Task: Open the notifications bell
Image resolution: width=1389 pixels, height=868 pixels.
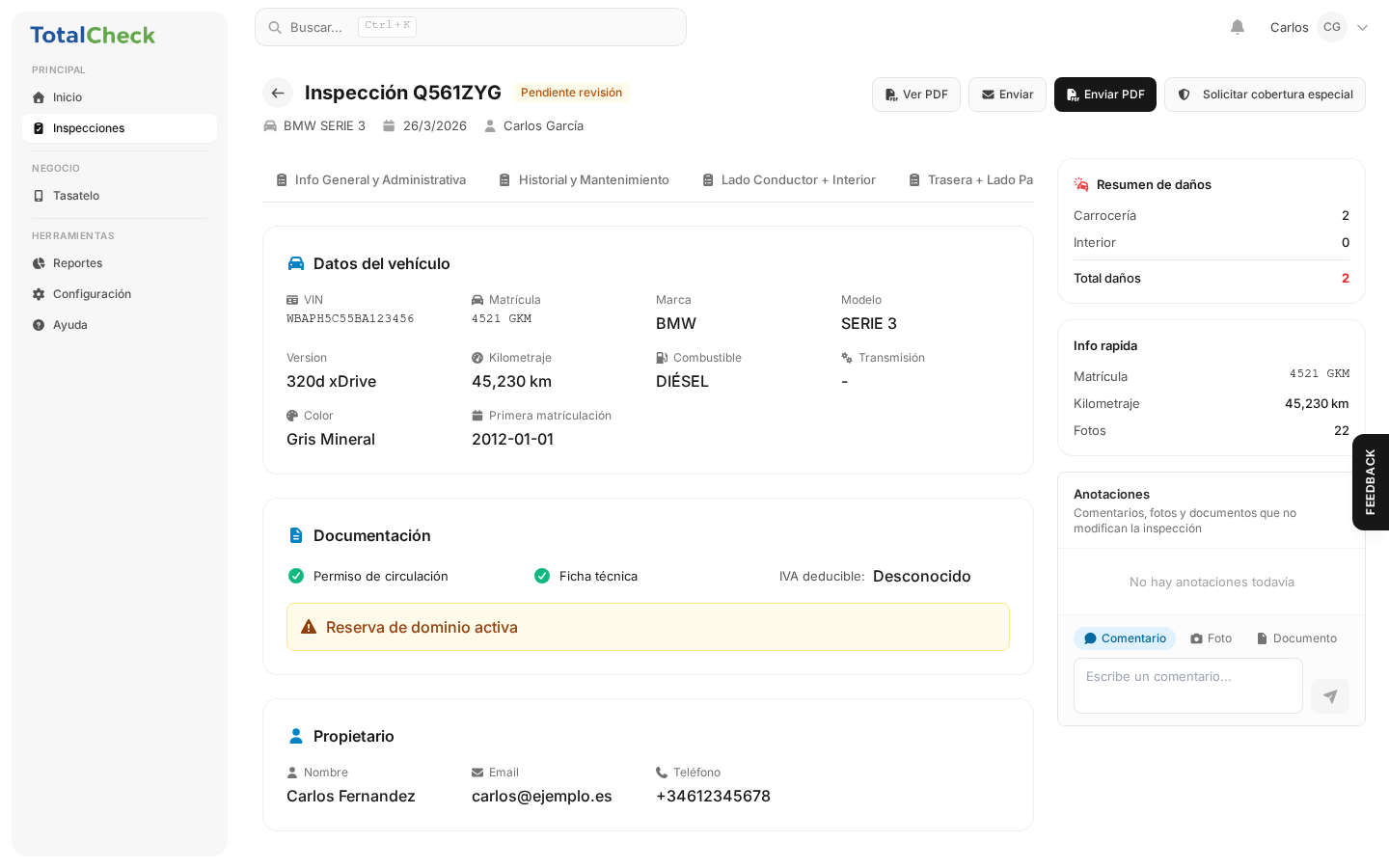Action: (x=1238, y=27)
